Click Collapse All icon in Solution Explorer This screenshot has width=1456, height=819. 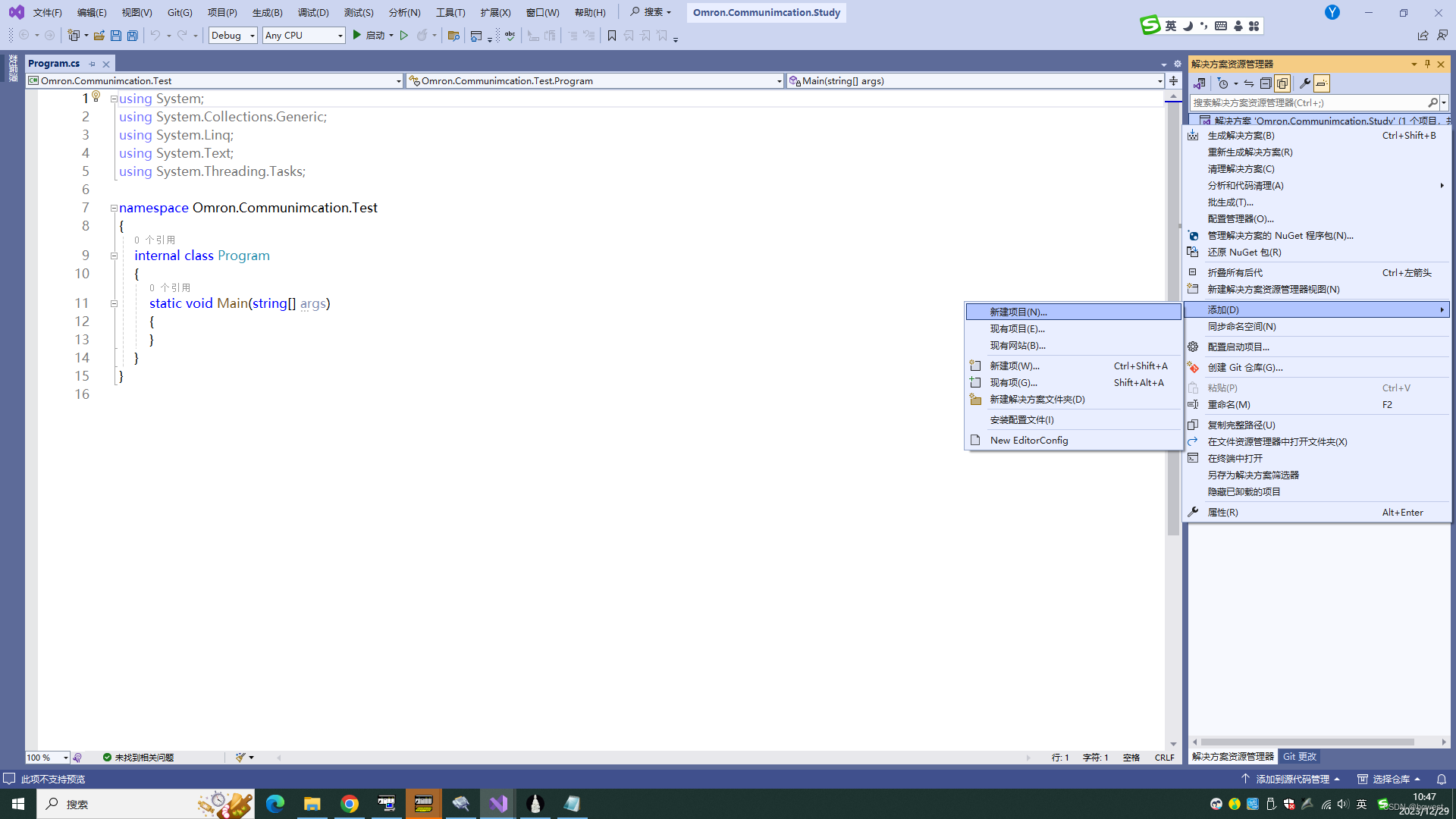[x=1266, y=83]
